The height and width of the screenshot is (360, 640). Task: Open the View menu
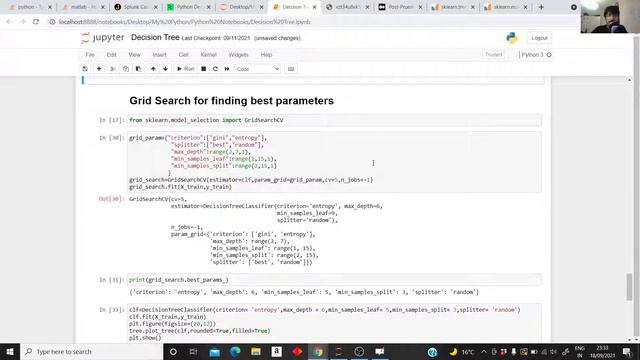coord(134,55)
